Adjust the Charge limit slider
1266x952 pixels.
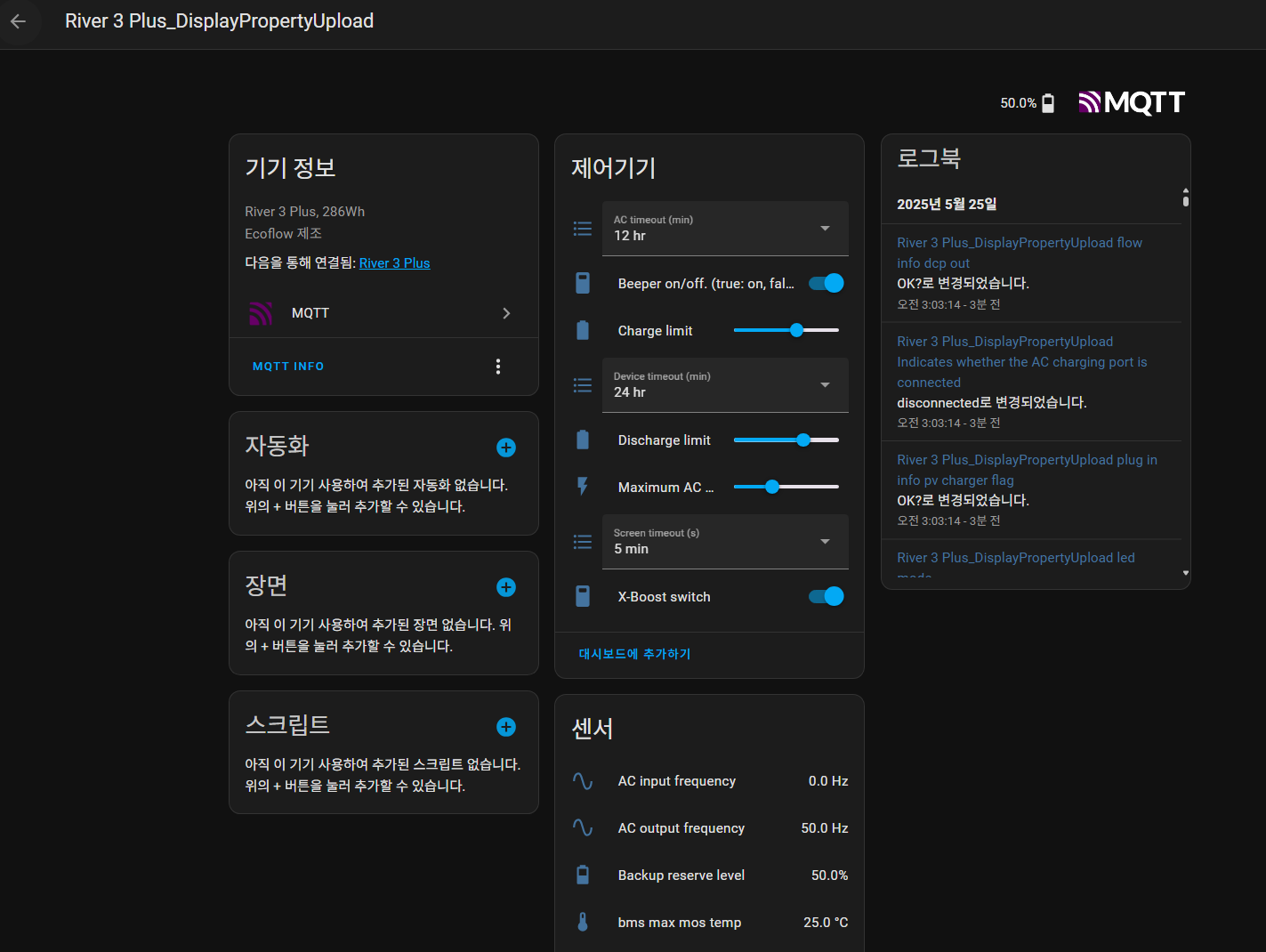click(x=786, y=330)
